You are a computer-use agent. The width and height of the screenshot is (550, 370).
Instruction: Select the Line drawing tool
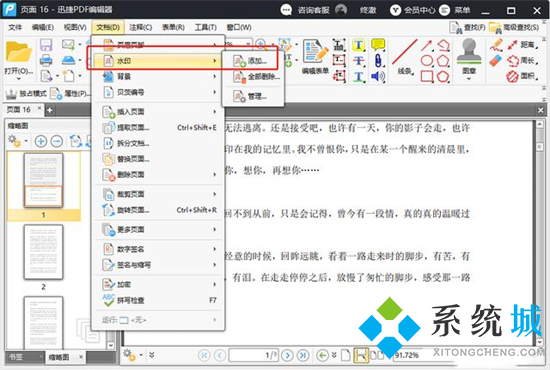tap(404, 52)
